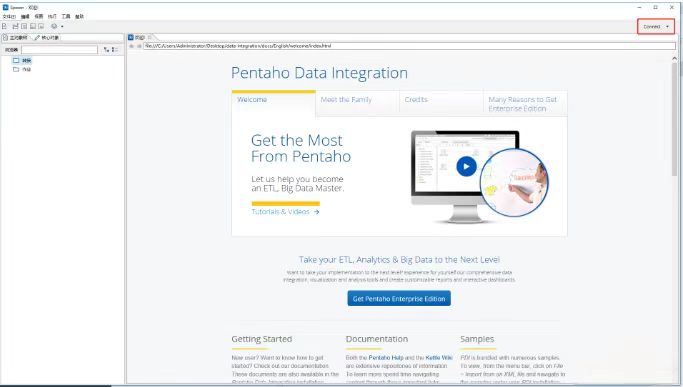Minimize the Spoon window
This screenshot has height=387, width=683.
(639, 7)
